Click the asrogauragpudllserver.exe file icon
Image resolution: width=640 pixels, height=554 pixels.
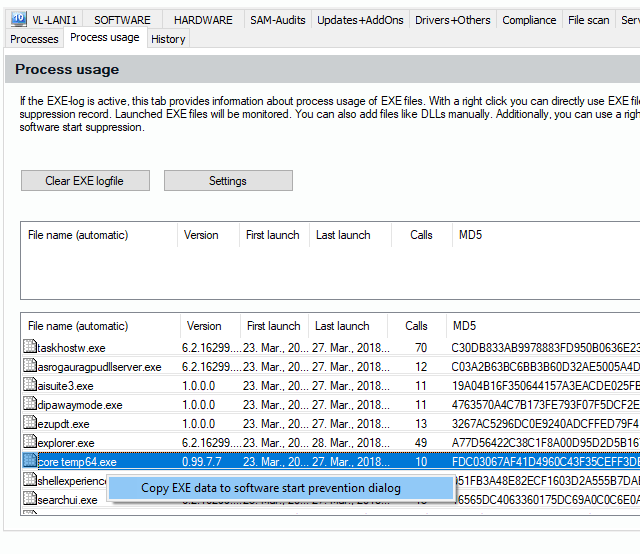point(30,367)
